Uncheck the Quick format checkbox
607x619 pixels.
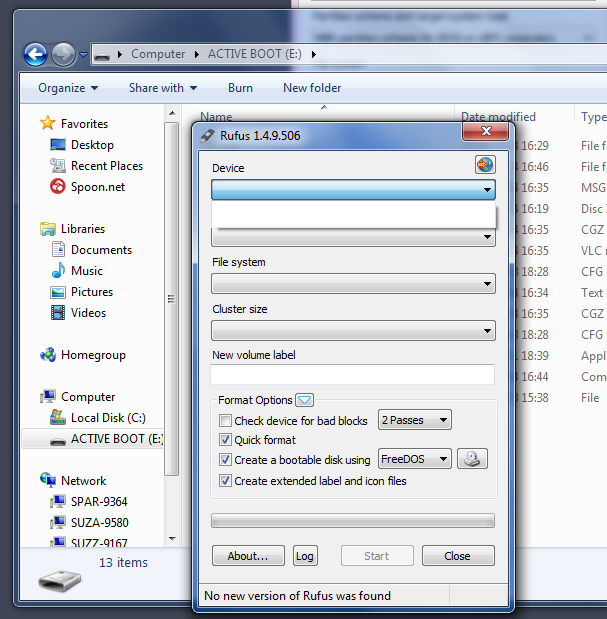click(225, 439)
